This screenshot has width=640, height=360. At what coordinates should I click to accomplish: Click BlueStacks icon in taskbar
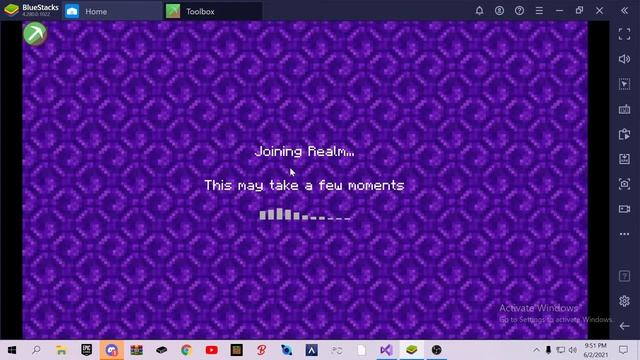tap(411, 350)
